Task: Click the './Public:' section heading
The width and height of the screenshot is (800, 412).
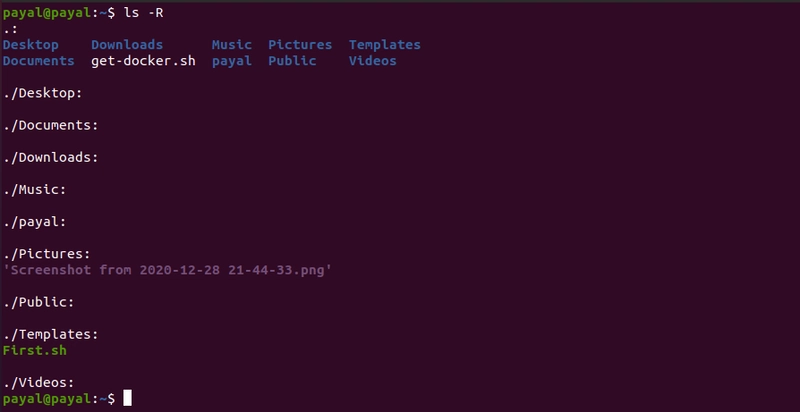Action: pyautogui.click(x=39, y=302)
